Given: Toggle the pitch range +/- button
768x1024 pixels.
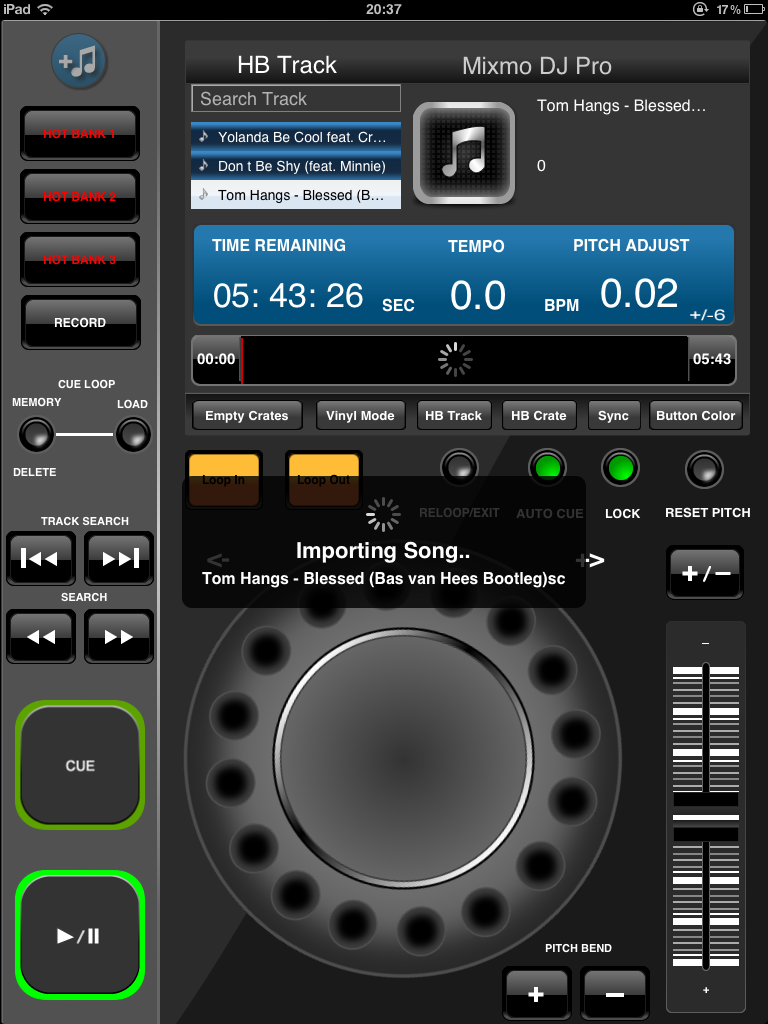Looking at the screenshot, I should [x=705, y=573].
